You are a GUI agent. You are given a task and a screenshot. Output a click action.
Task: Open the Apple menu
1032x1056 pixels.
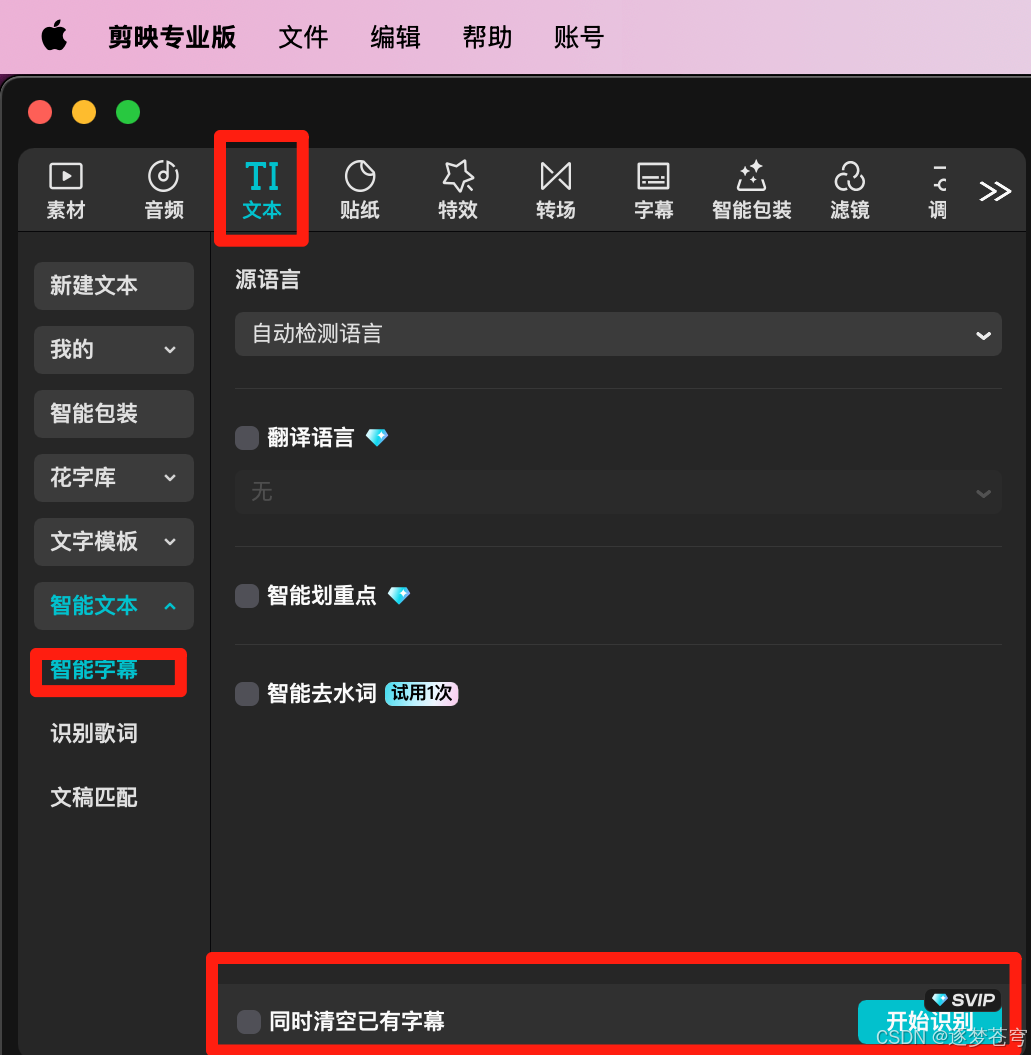coord(54,36)
